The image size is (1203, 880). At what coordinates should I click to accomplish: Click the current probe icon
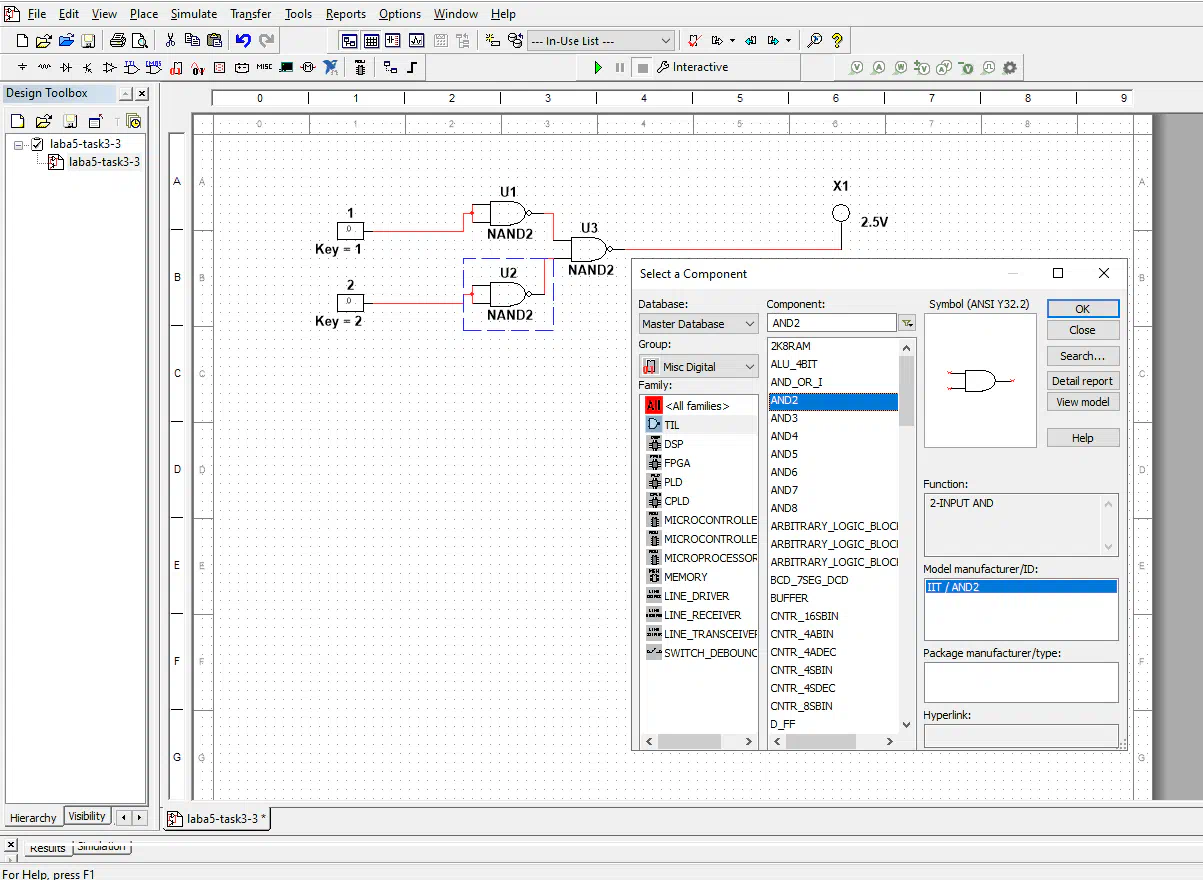(x=879, y=68)
